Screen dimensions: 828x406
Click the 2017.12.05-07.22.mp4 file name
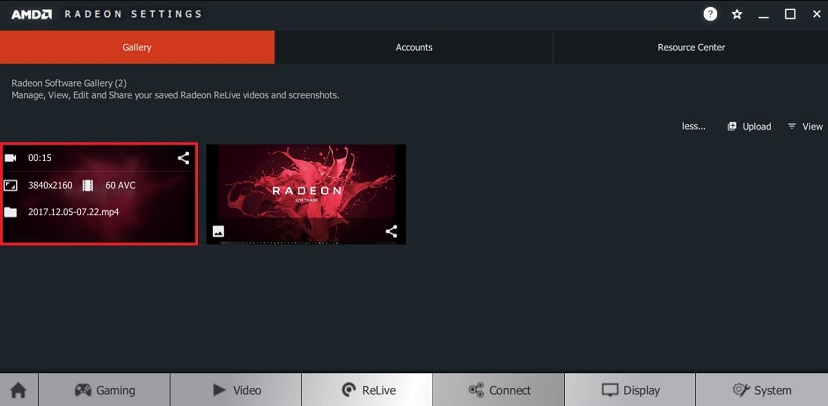point(73,212)
